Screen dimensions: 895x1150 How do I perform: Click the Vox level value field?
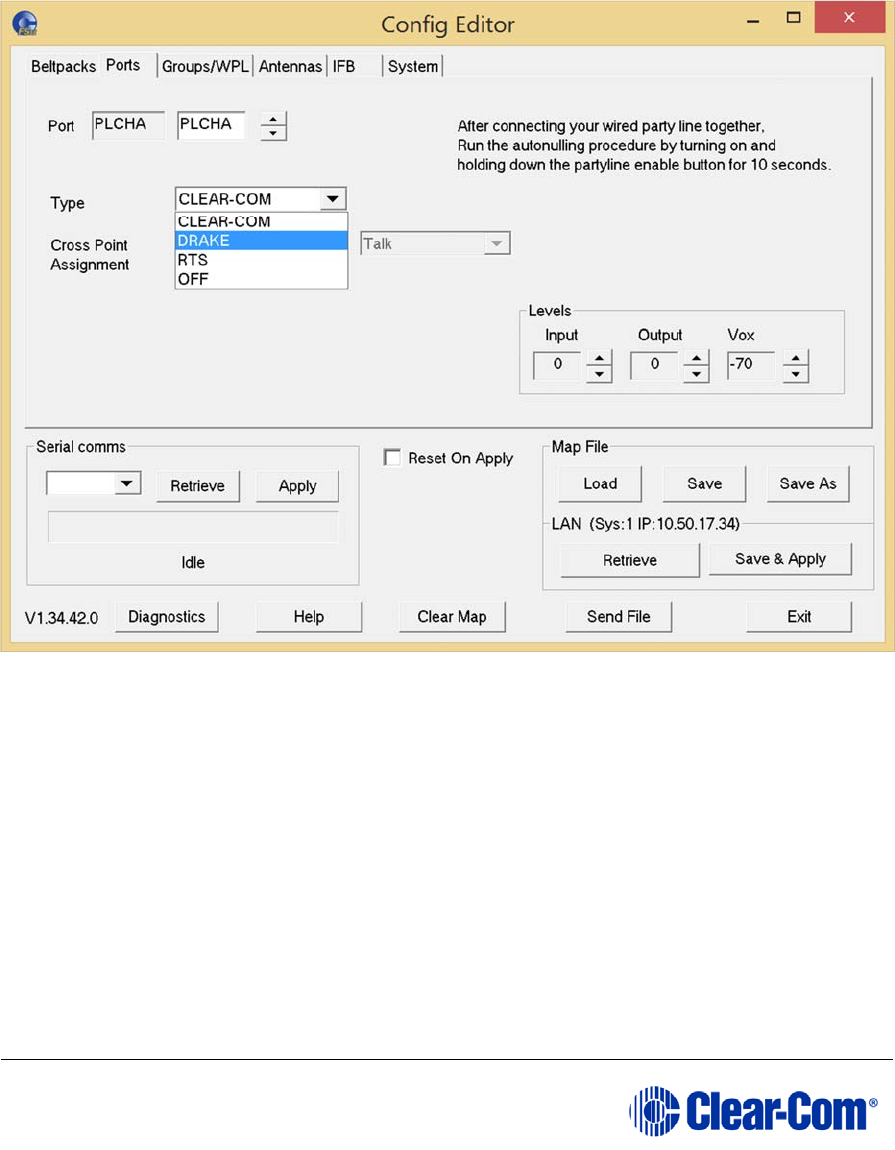751,365
